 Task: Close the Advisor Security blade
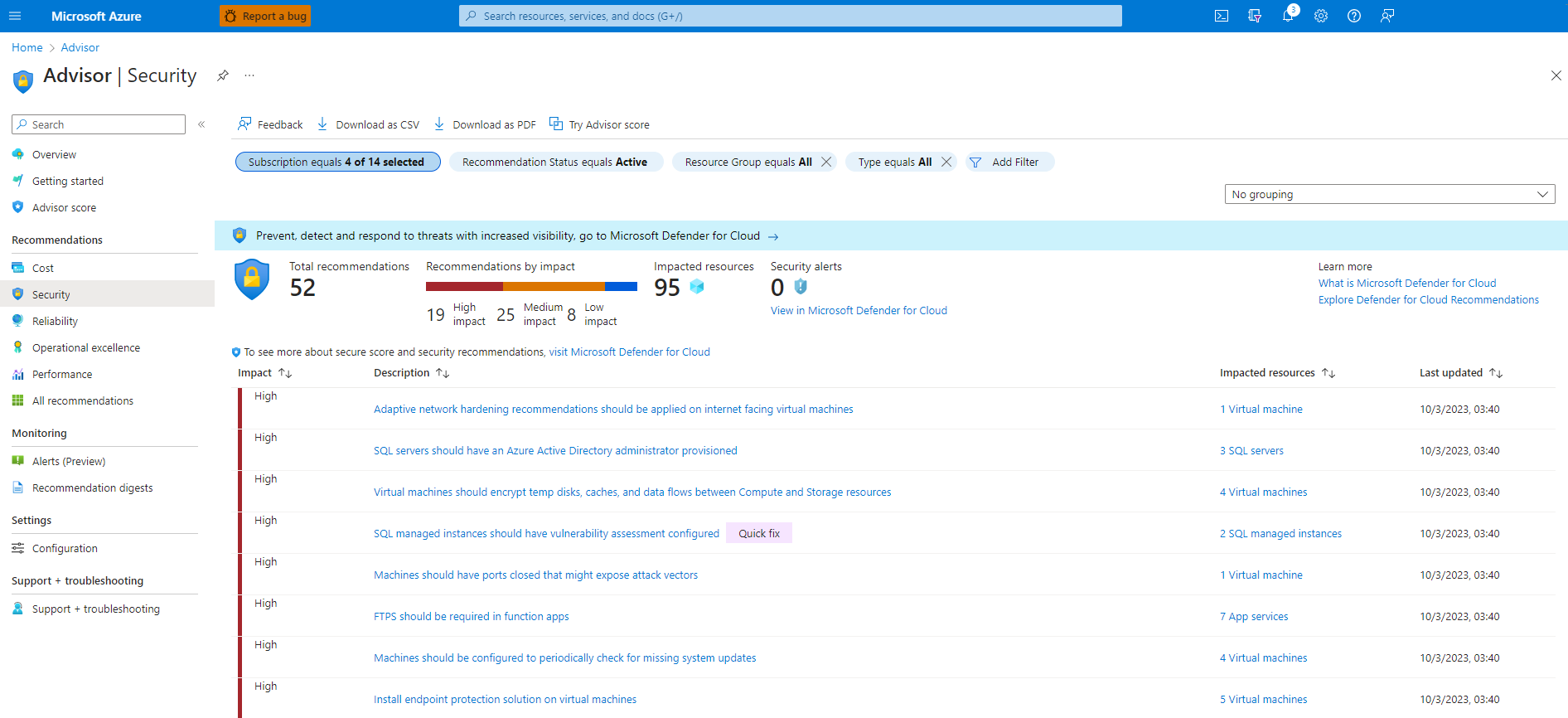(1556, 75)
